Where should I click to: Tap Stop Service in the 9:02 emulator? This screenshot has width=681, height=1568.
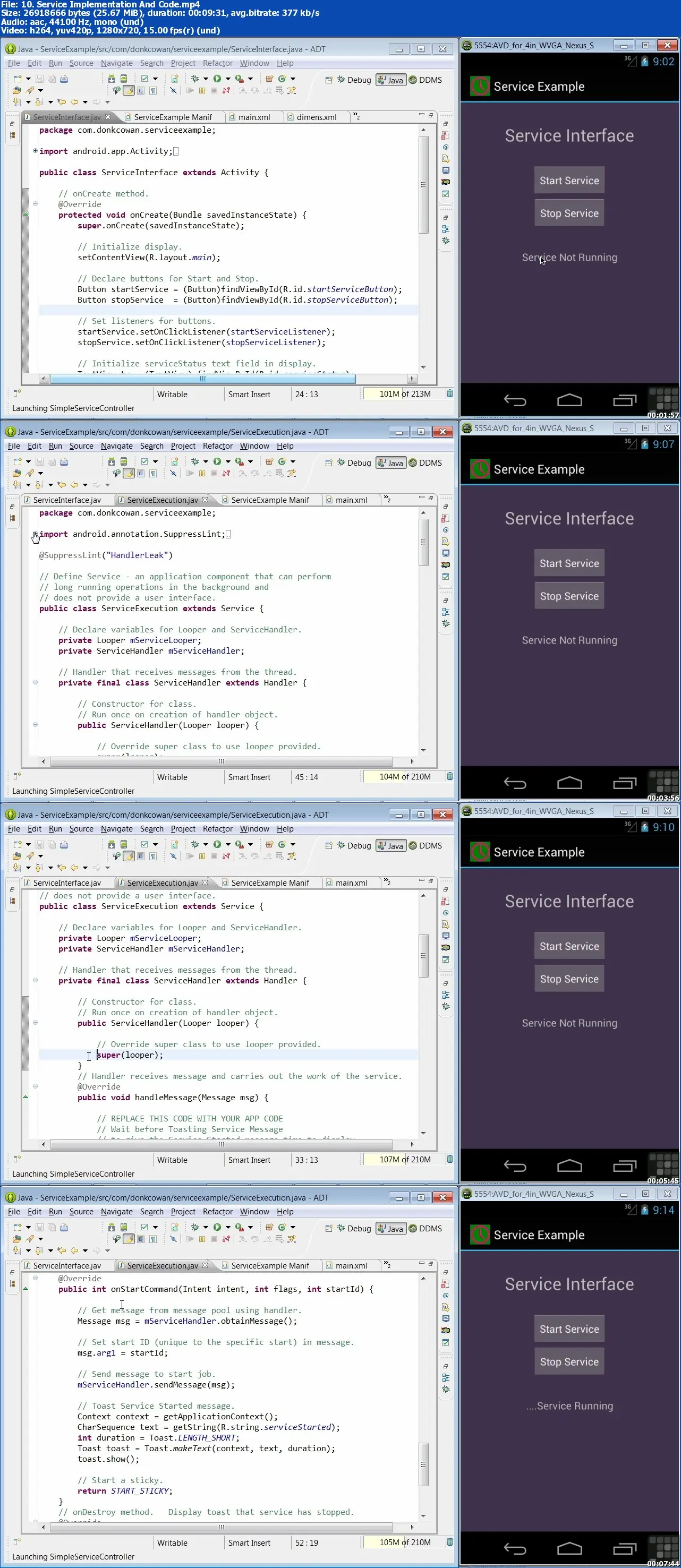(569, 213)
